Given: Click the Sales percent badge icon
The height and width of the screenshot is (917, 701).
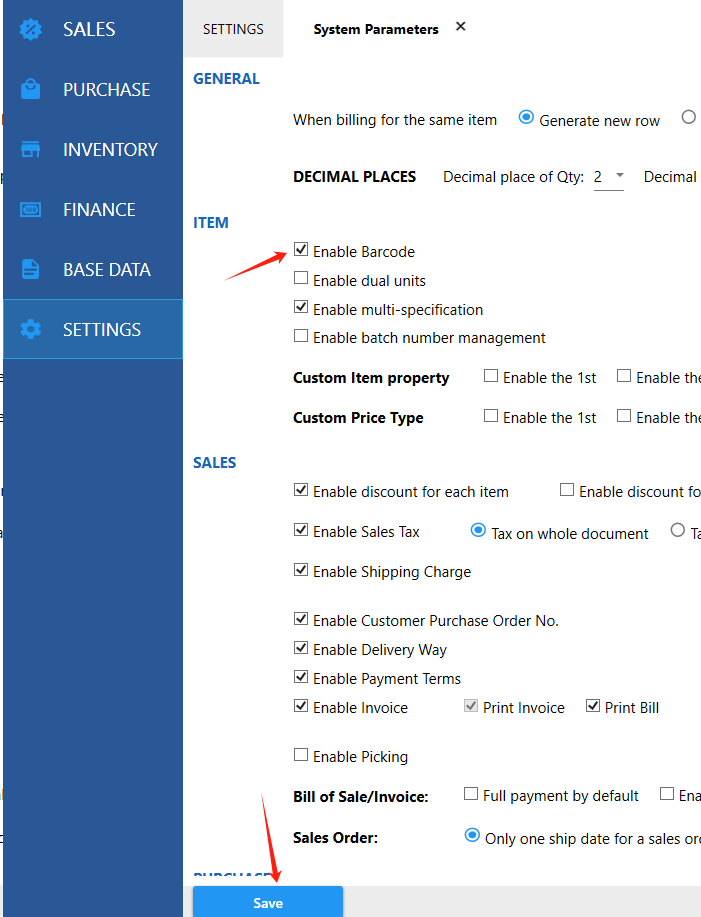Looking at the screenshot, I should [31, 29].
